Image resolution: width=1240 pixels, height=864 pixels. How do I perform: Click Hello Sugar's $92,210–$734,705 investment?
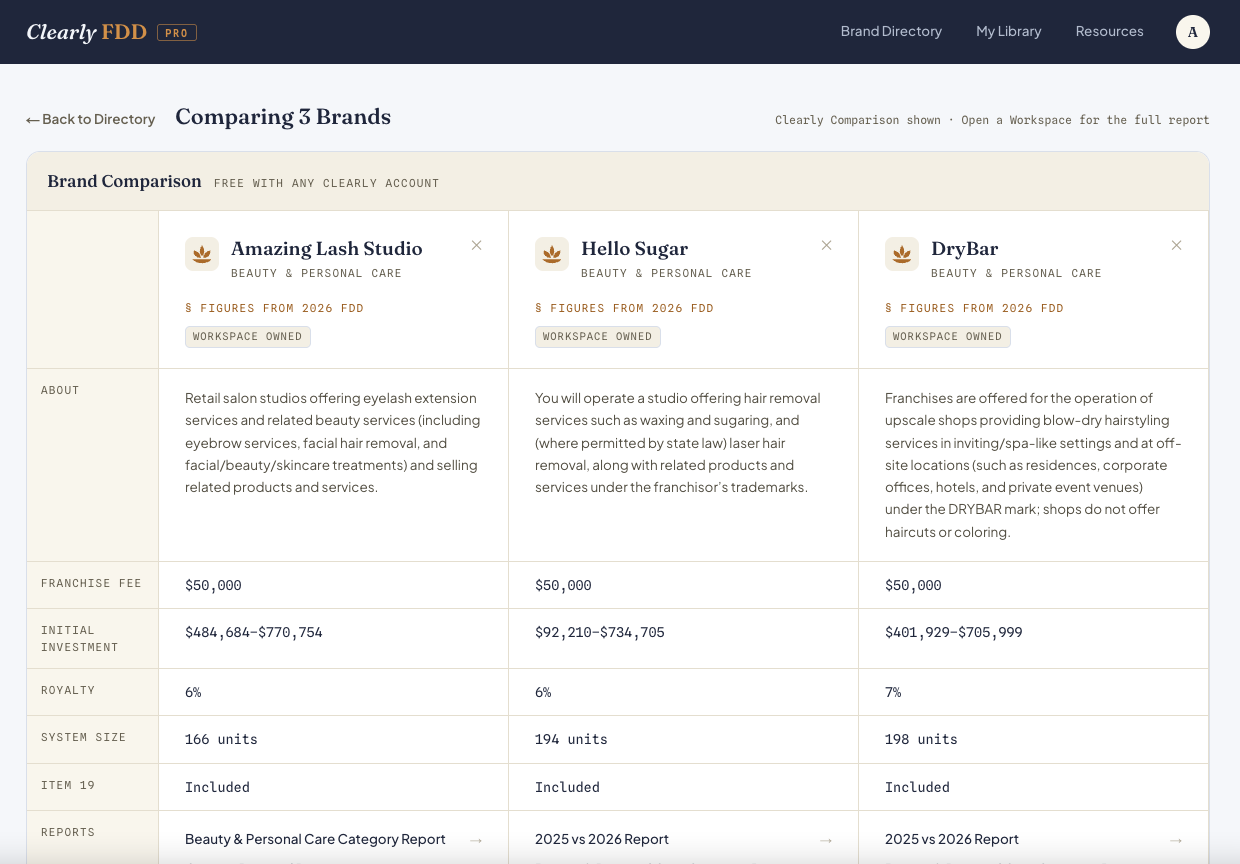[600, 632]
